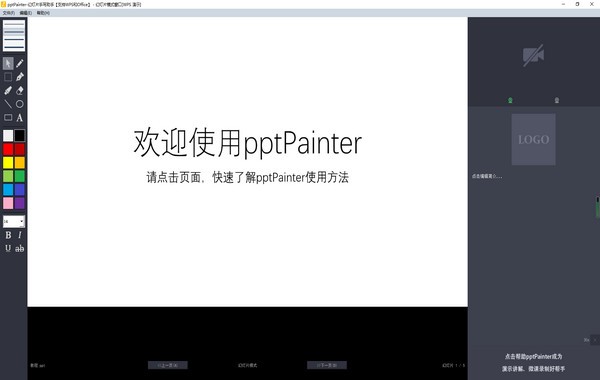Viewport: 600px width, 380px height.
Task: Pick the bright red color swatch
Action: [8, 149]
